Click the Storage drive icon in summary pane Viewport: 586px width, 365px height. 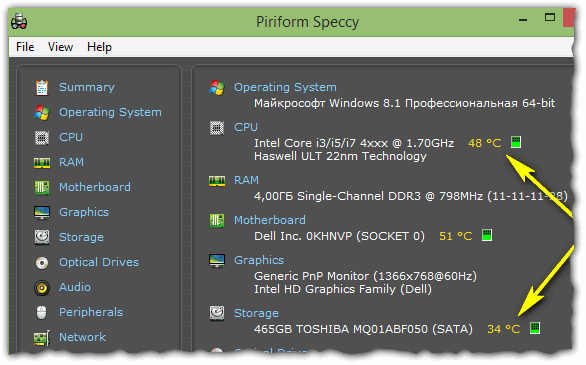click(x=217, y=313)
